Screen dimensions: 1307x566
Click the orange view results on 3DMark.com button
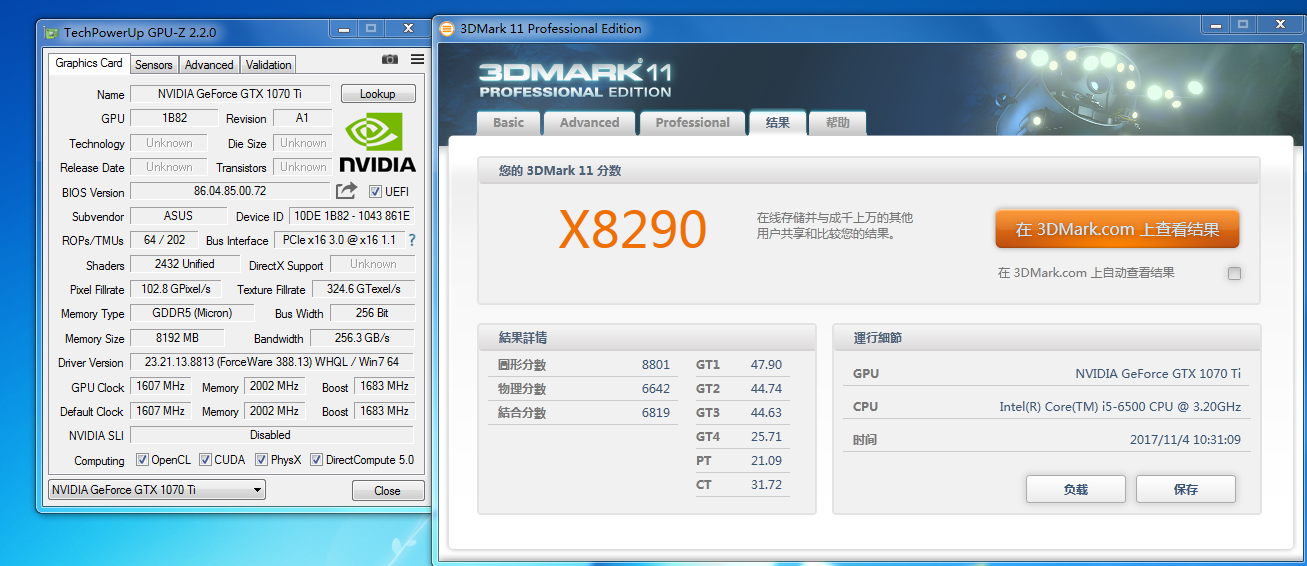point(1117,229)
